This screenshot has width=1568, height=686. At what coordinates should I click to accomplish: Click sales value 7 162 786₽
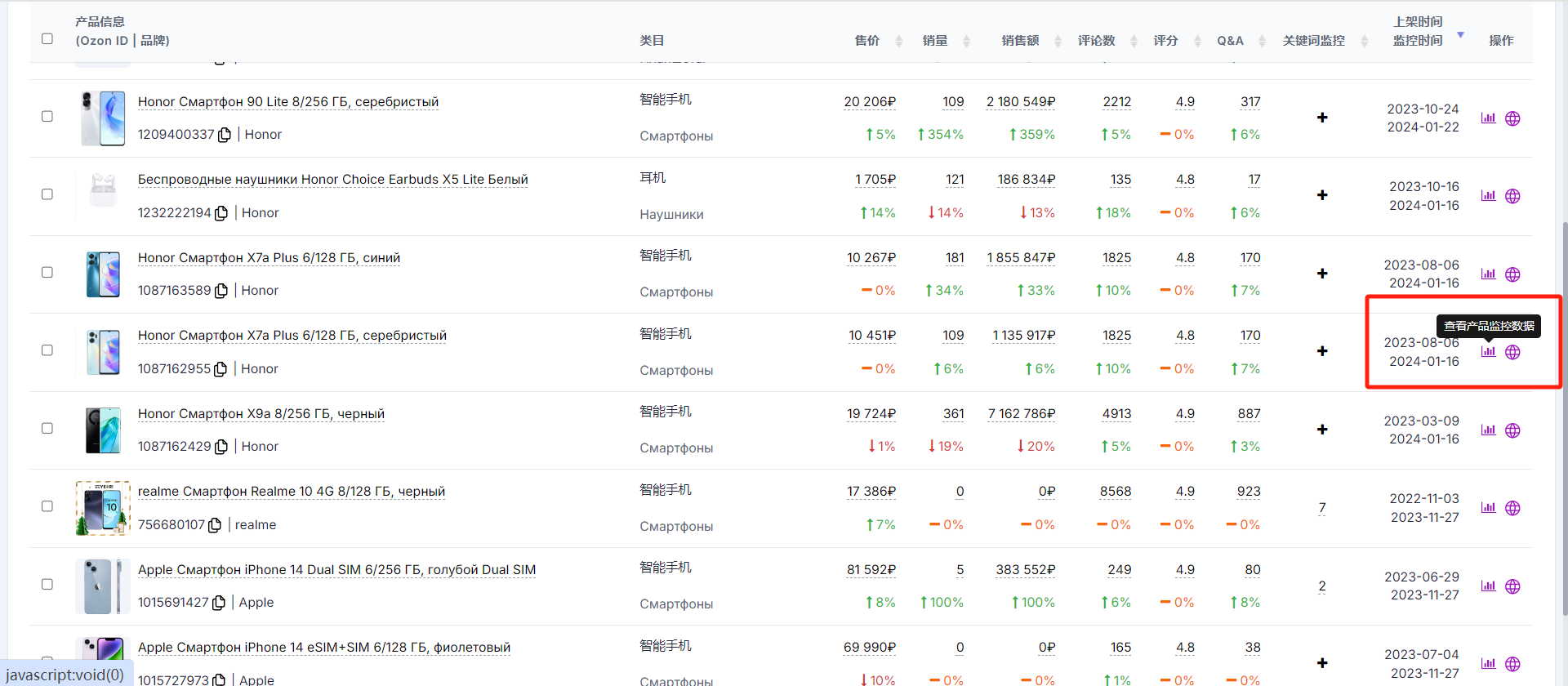1021,414
